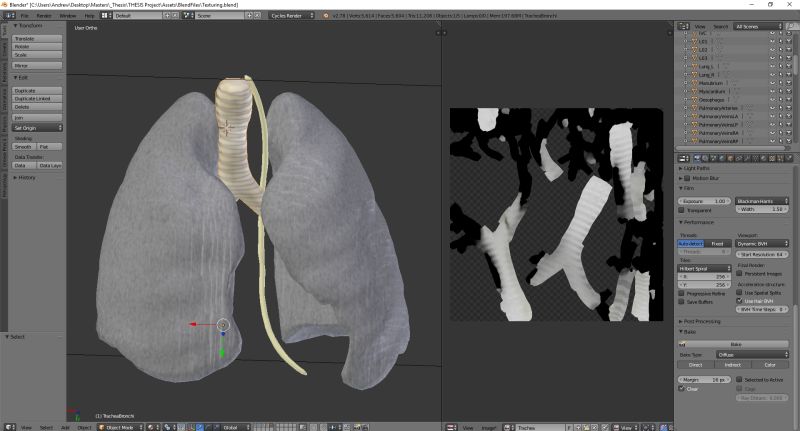The width and height of the screenshot is (800, 431).
Task: Enable the Transparent film checkbox
Action: click(681, 210)
